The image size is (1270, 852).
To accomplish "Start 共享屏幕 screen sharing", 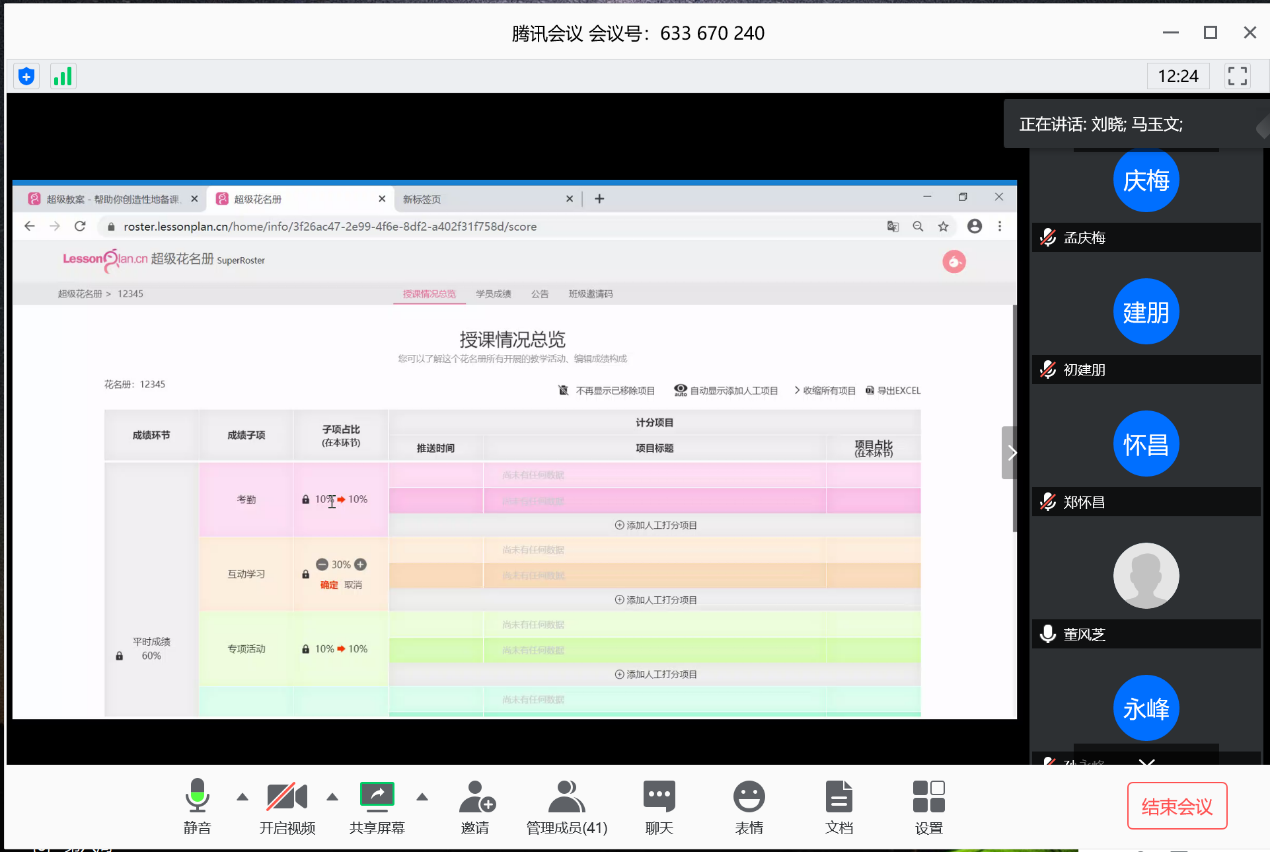I will [x=377, y=807].
